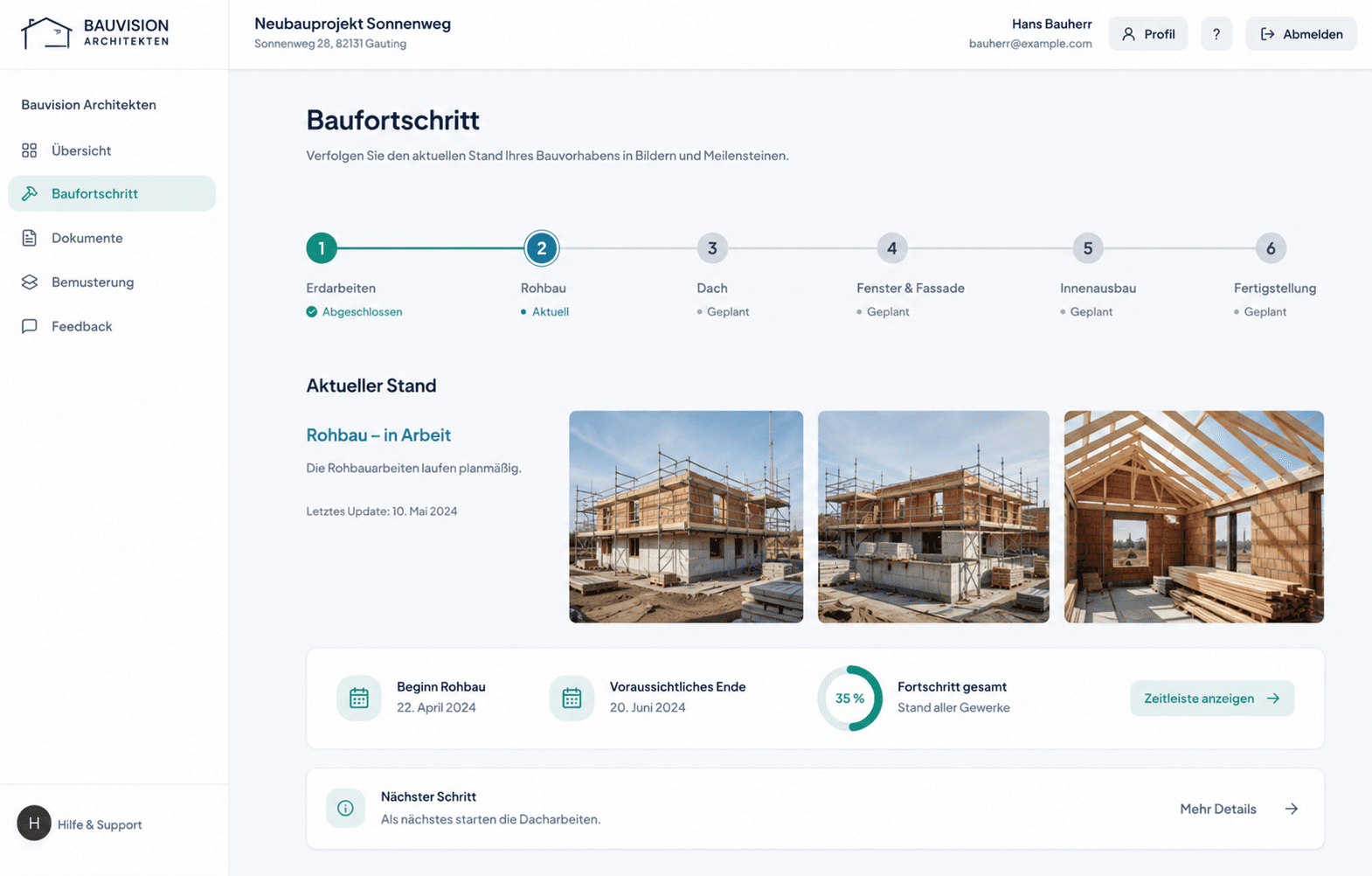Click the Baufortschritt hammer icon in sidebar
This screenshot has width=1372, height=876.
30,193
